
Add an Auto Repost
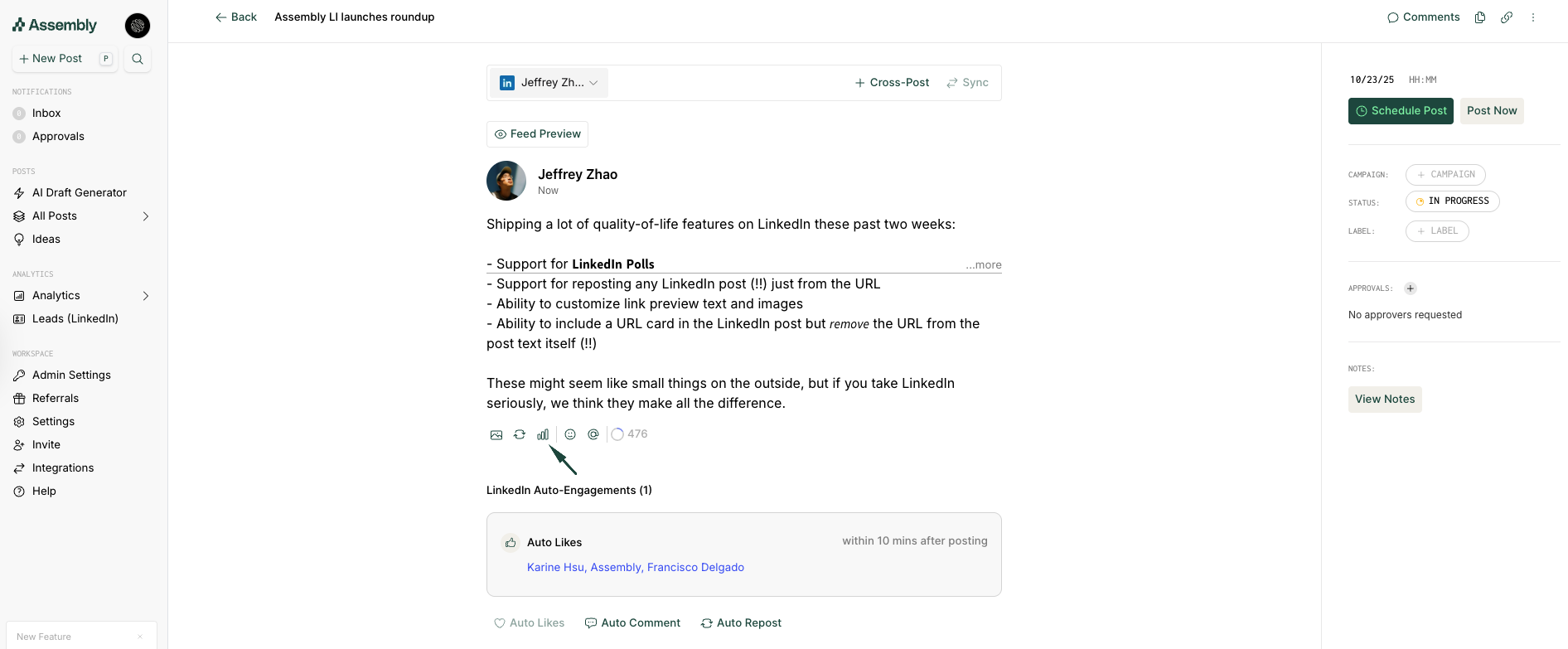click(741, 623)
